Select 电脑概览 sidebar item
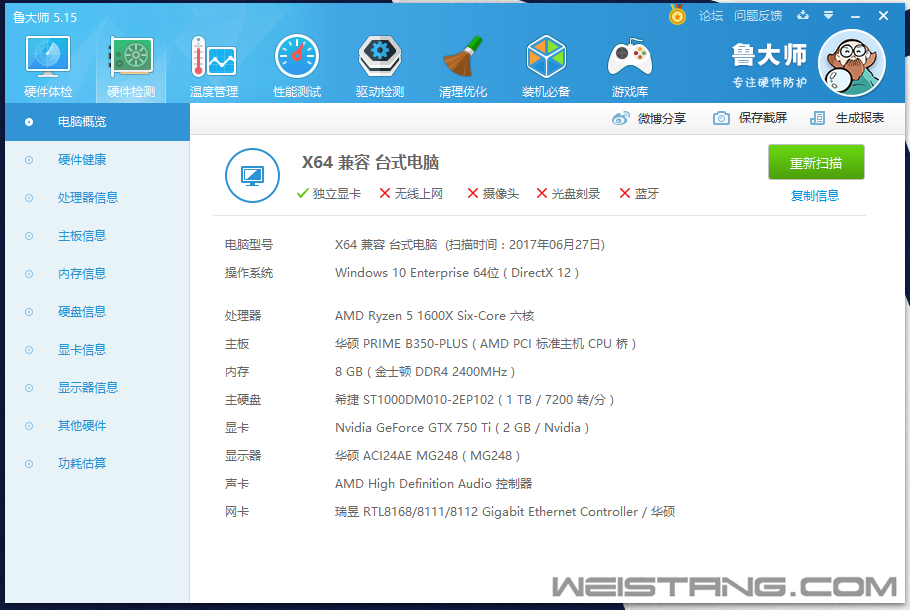 [x=98, y=122]
